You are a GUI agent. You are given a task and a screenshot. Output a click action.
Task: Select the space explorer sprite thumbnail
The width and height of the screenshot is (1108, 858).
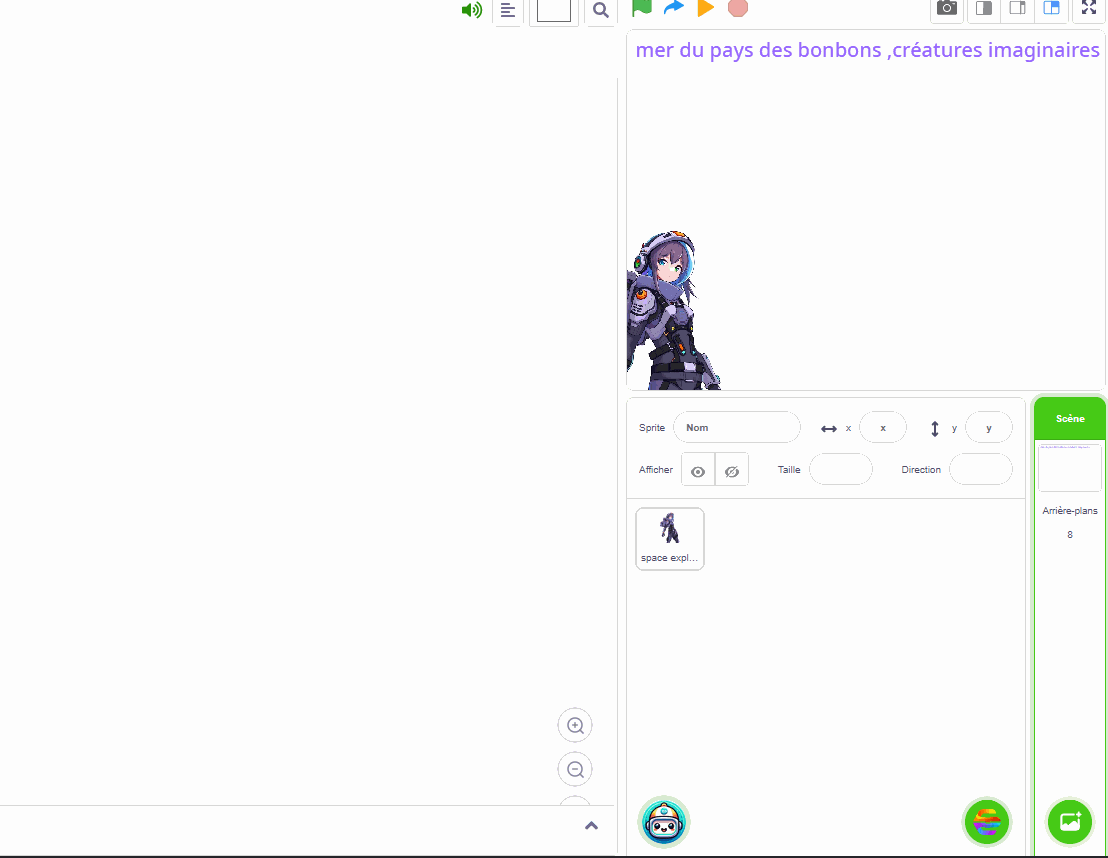tap(670, 538)
